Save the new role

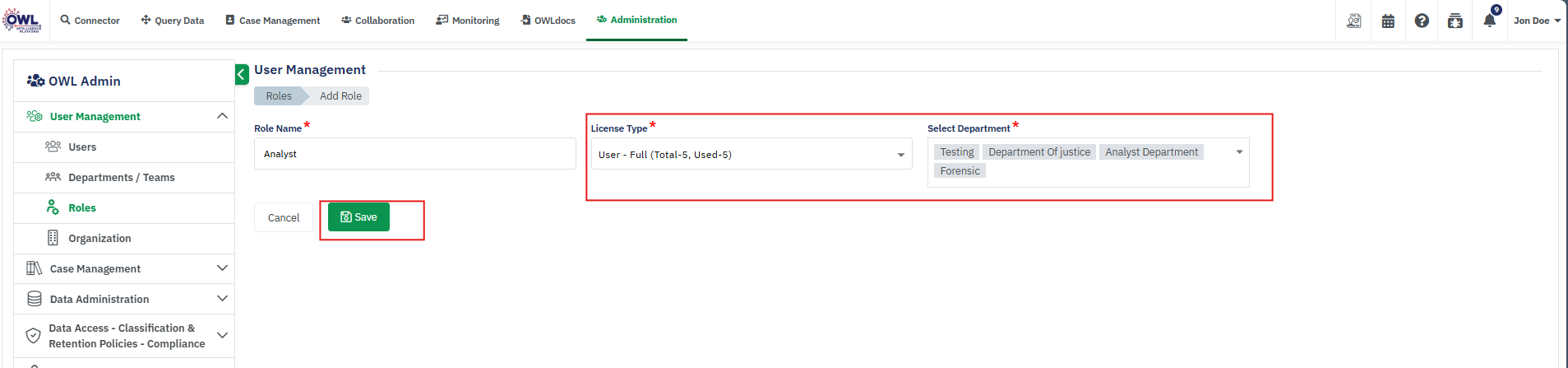pos(358,217)
